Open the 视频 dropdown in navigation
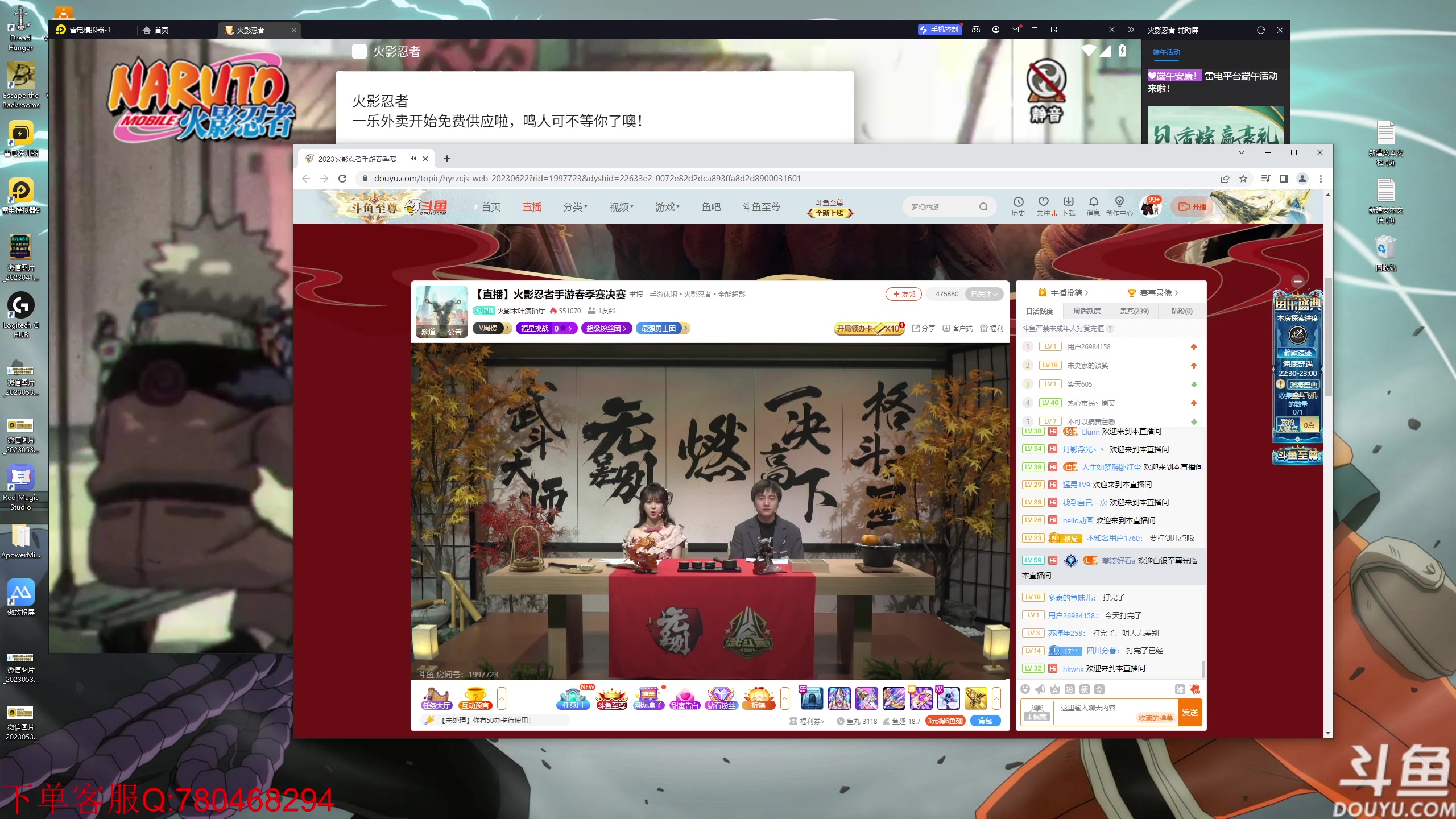The image size is (1456, 819). (620, 206)
